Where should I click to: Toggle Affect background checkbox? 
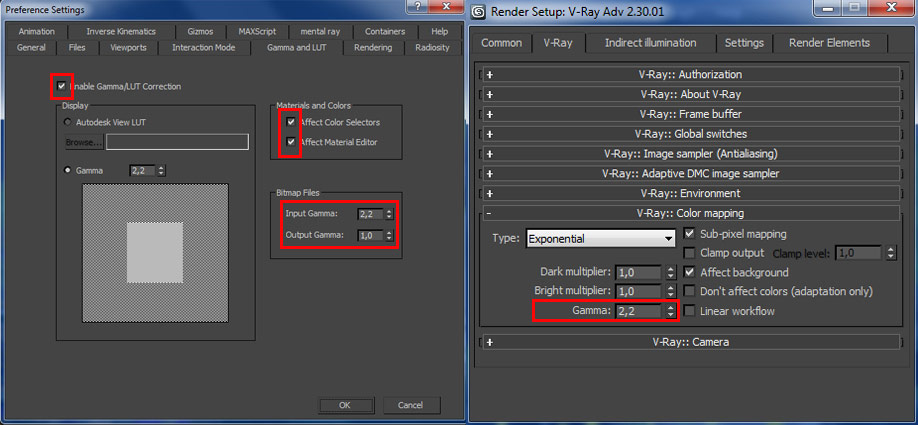(x=690, y=272)
